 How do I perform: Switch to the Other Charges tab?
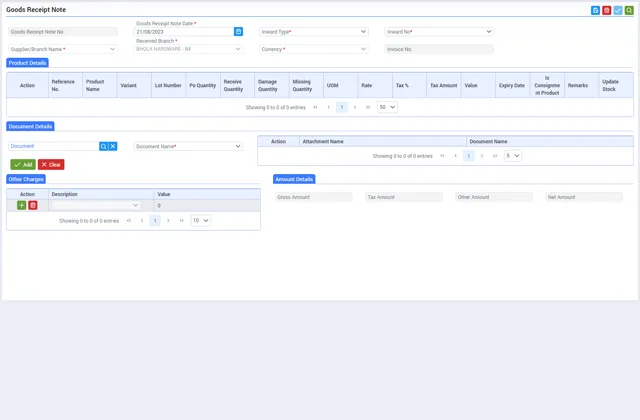26,179
